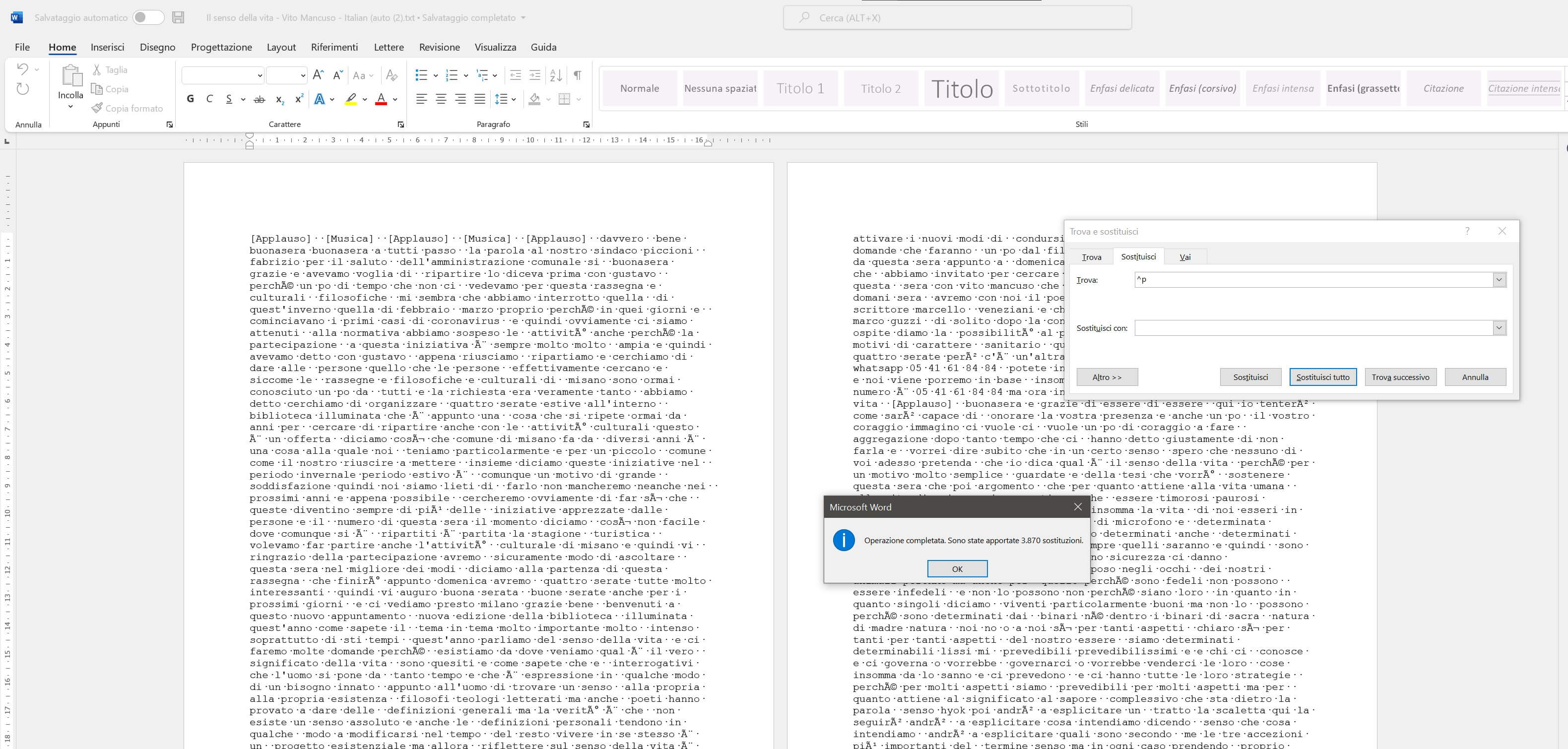This screenshot has height=749, width=1568.
Task: Switch to the Trova tab in dialog
Action: [x=1091, y=257]
